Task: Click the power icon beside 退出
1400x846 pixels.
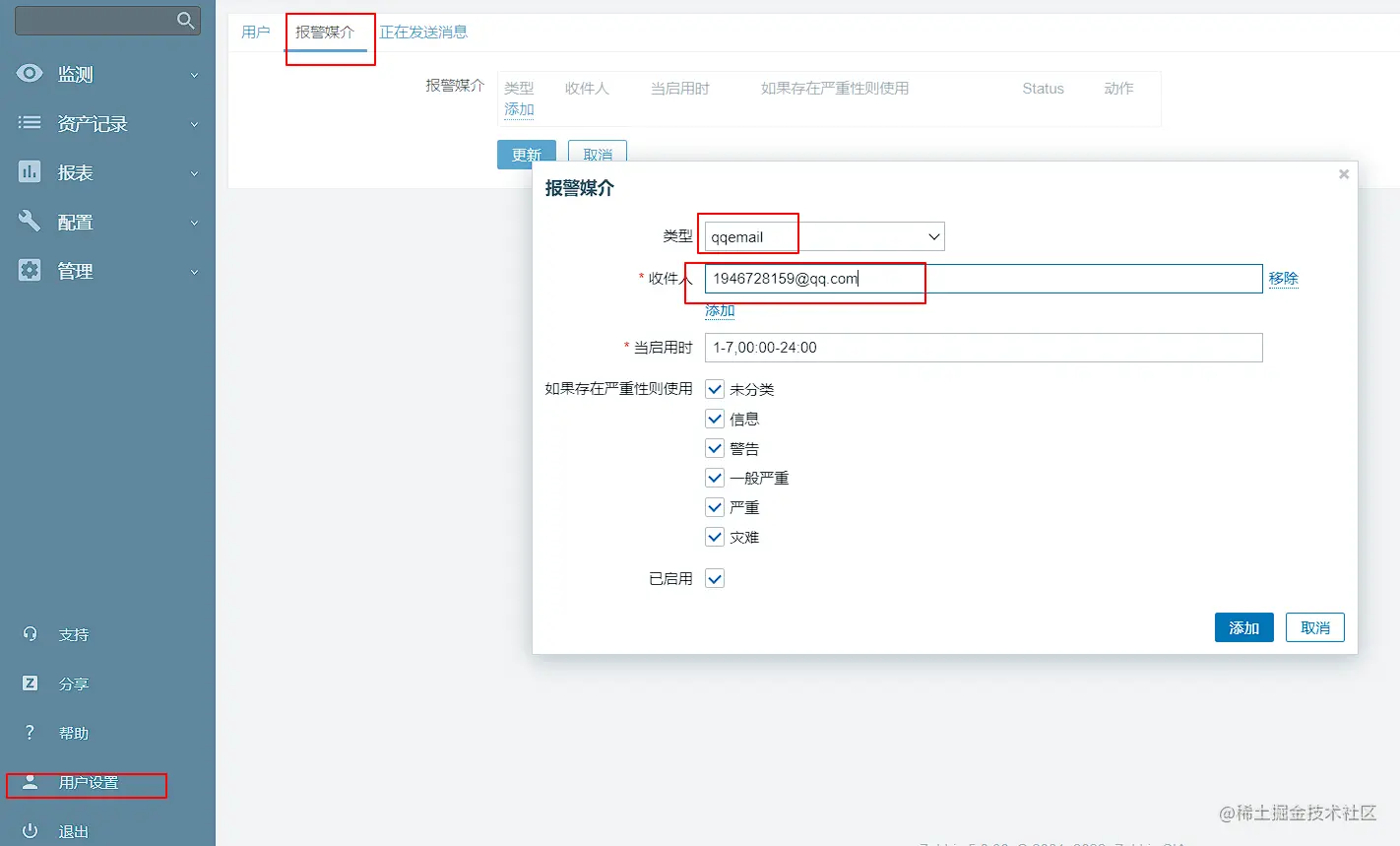Action: (30, 831)
